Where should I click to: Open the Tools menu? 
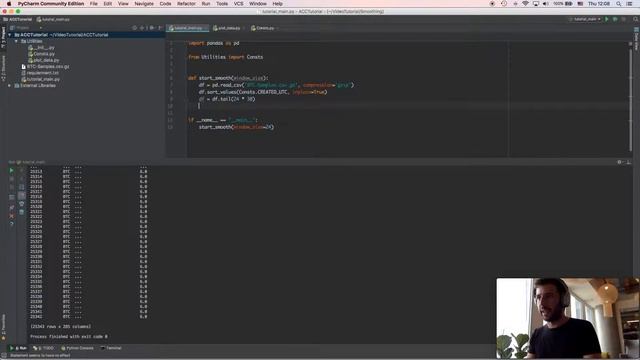[x=222, y=4]
